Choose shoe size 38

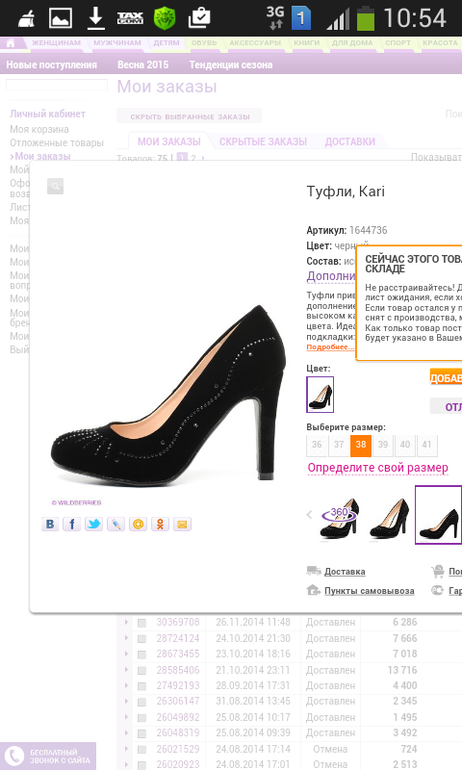coord(361,445)
